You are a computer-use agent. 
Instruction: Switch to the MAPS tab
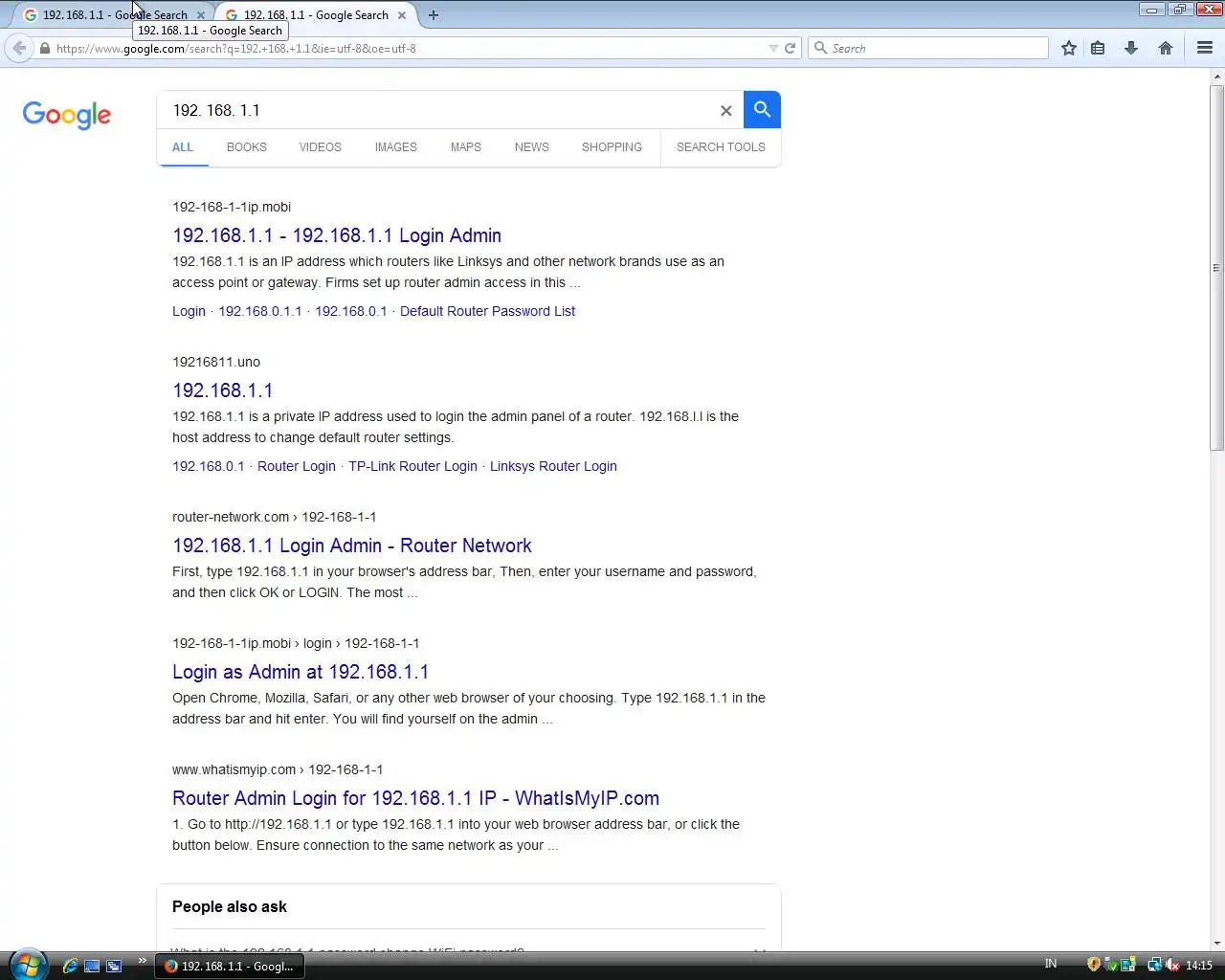point(466,147)
